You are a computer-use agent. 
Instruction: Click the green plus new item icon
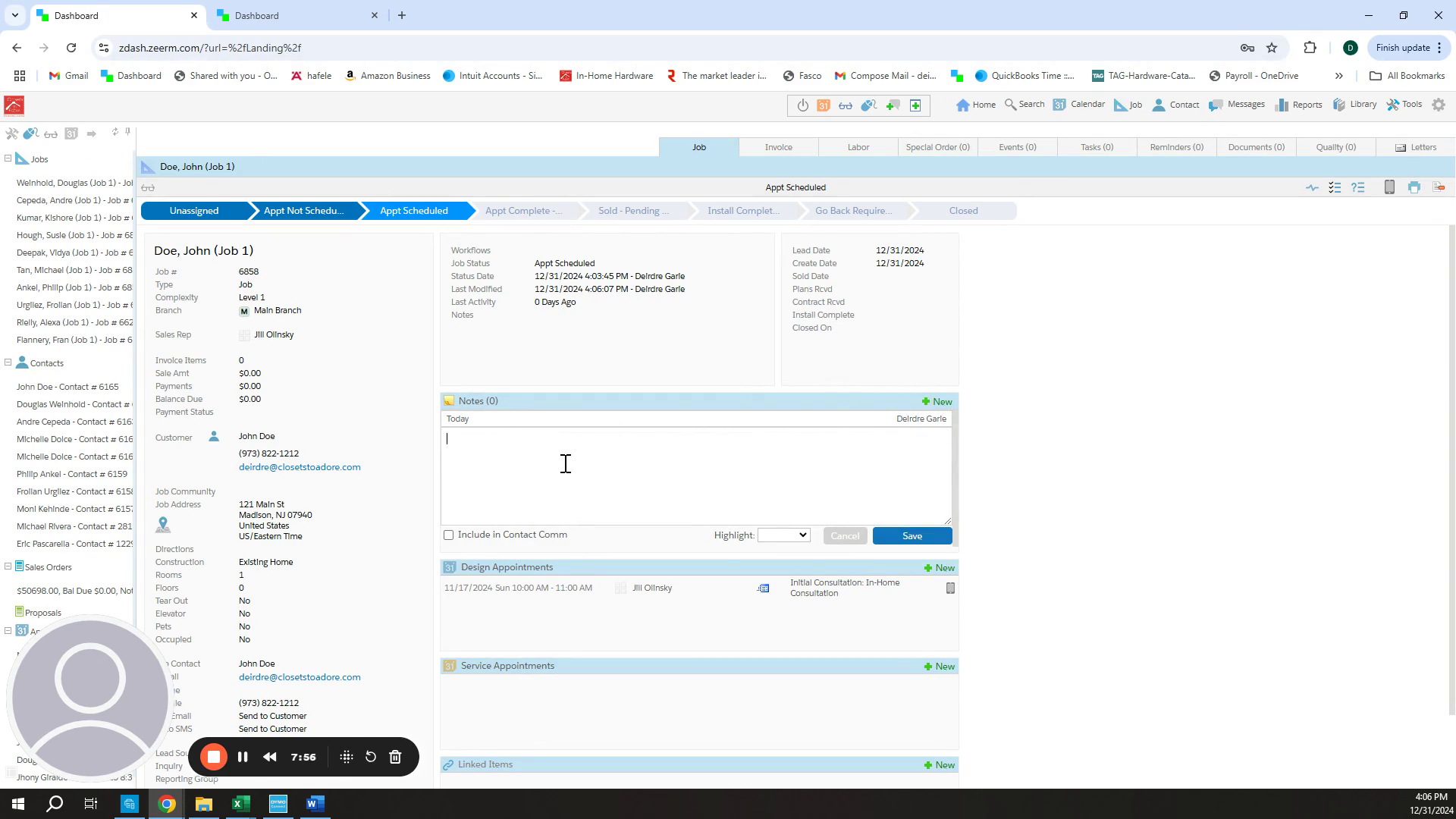click(x=915, y=105)
